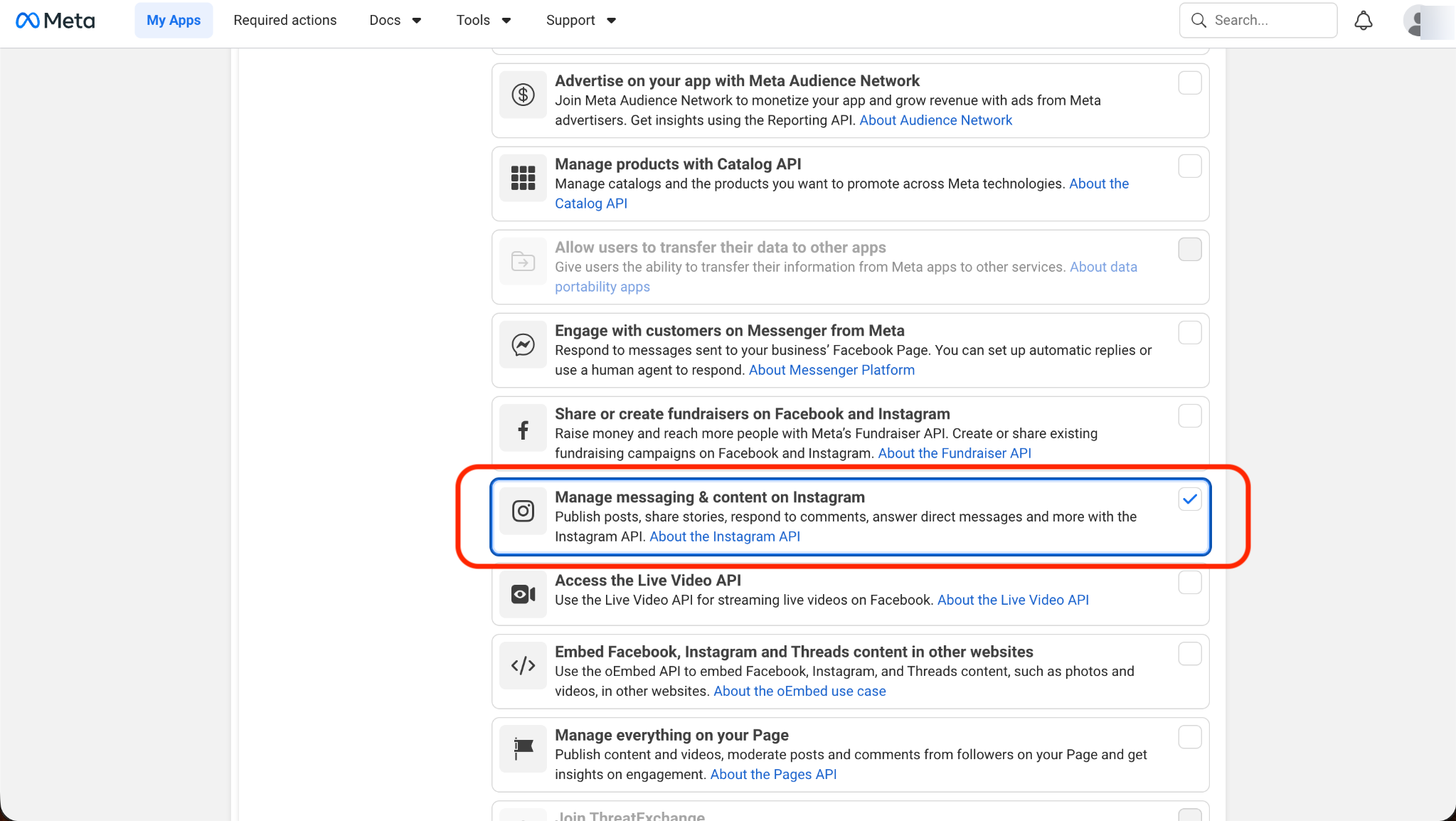This screenshot has width=1456, height=821.
Task: Click the Live Video camera icon
Action: tap(523, 594)
